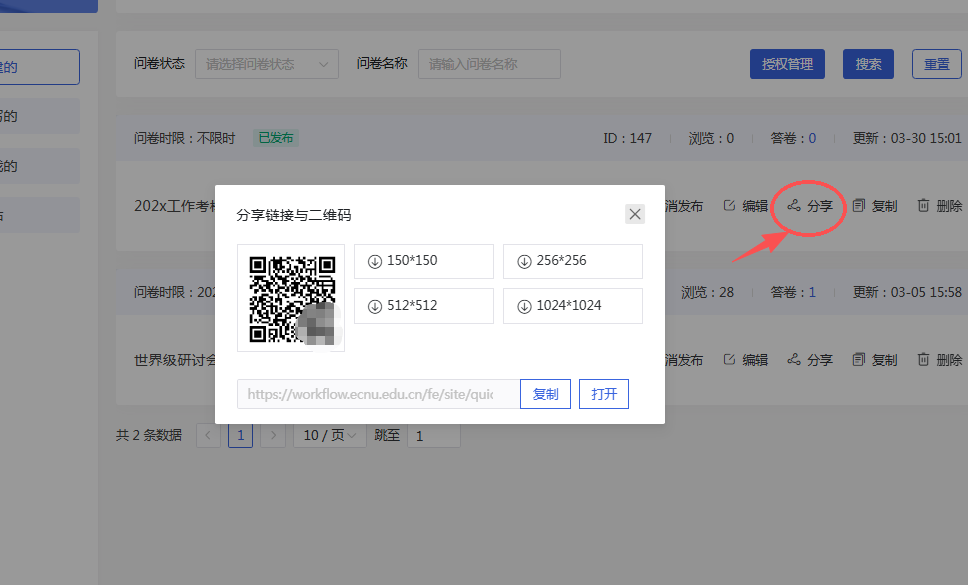Focus the 问卷名称 input field

click(489, 64)
